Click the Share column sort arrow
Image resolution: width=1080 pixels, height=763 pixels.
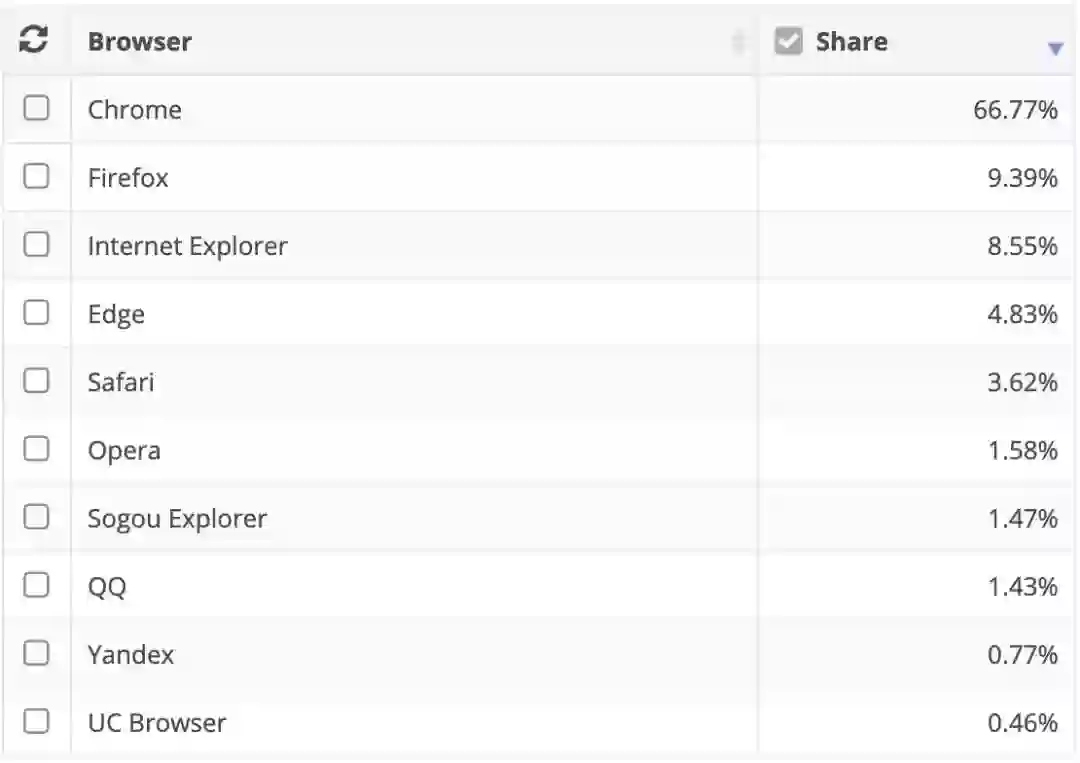1054,49
